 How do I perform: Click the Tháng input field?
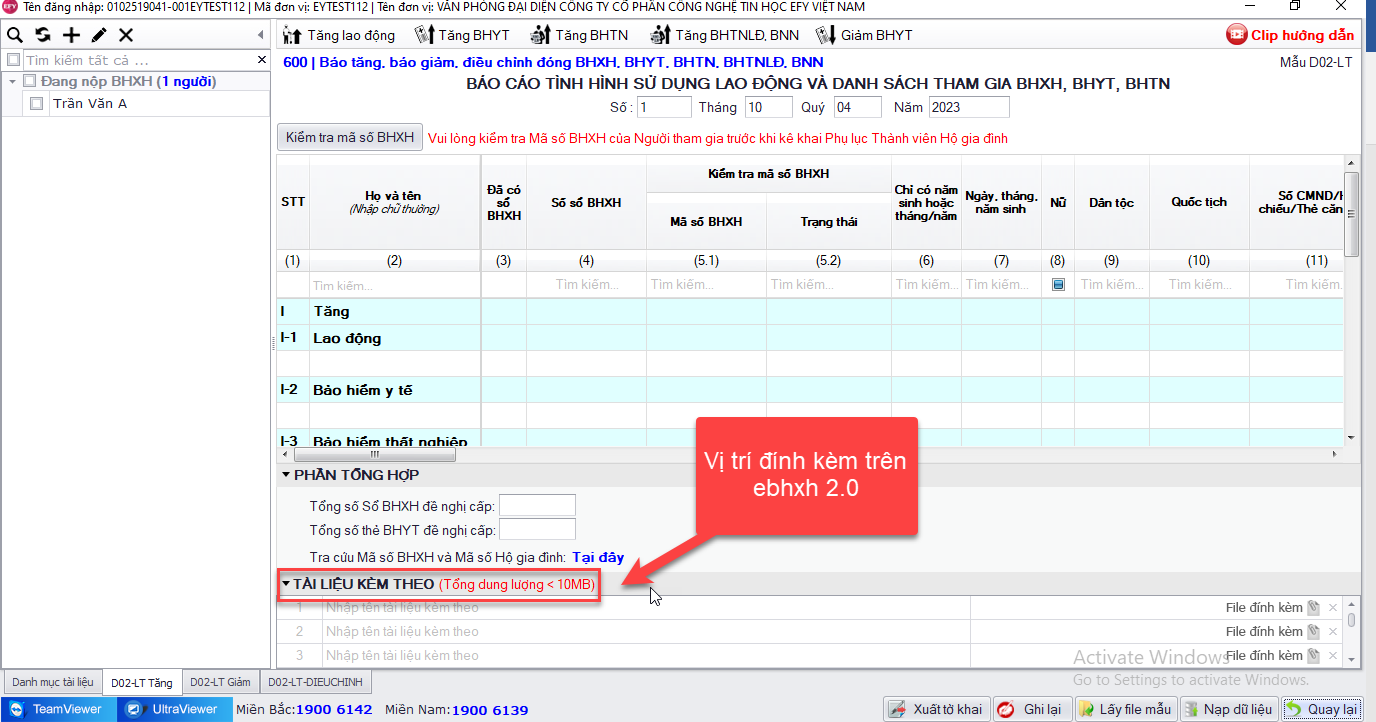tap(768, 107)
